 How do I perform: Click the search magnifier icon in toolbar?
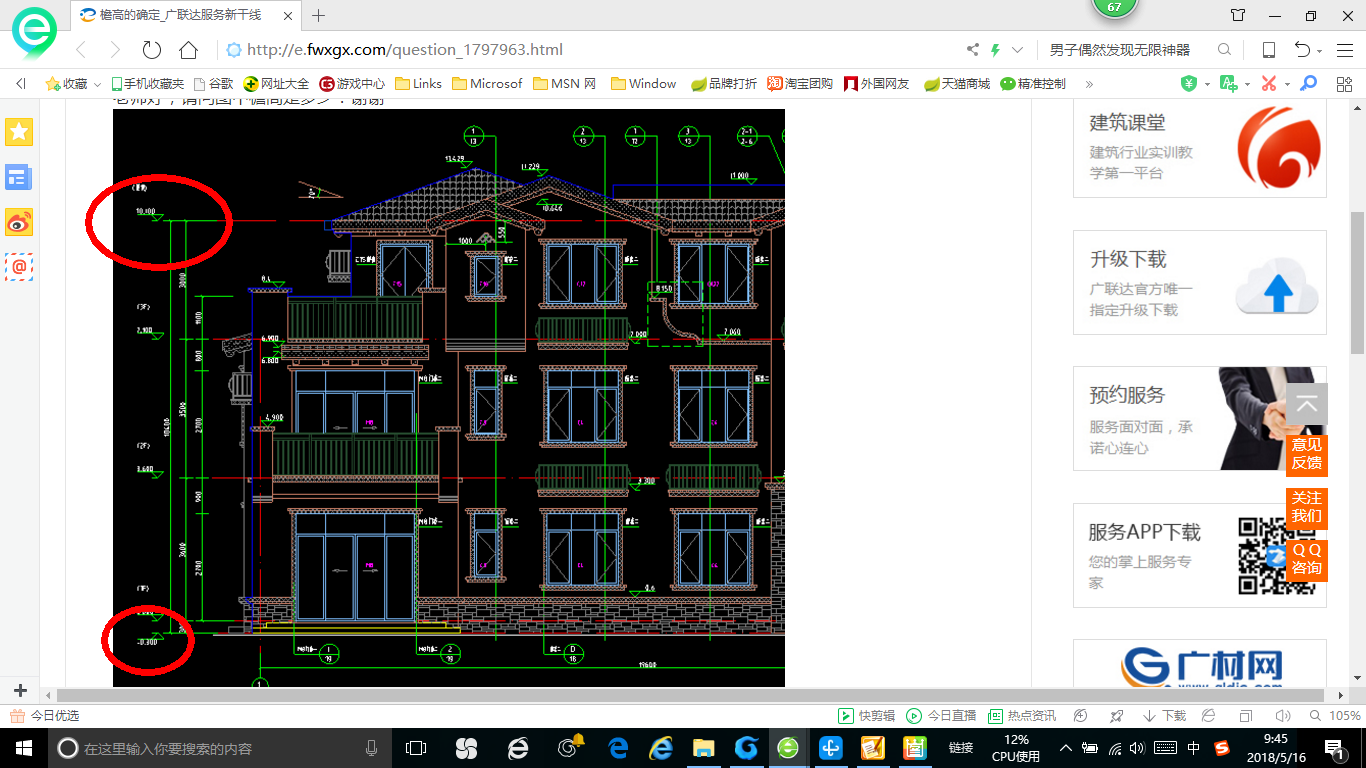1224,50
